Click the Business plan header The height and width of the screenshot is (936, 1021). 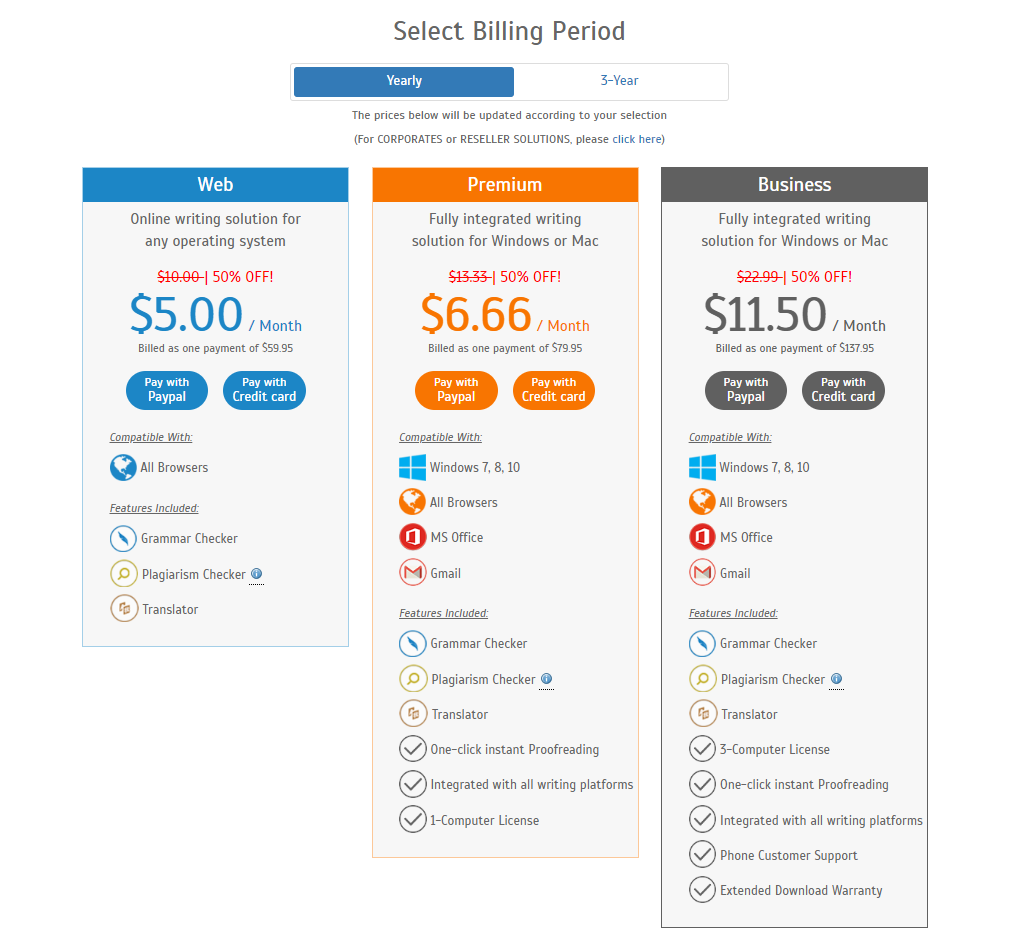pos(794,184)
